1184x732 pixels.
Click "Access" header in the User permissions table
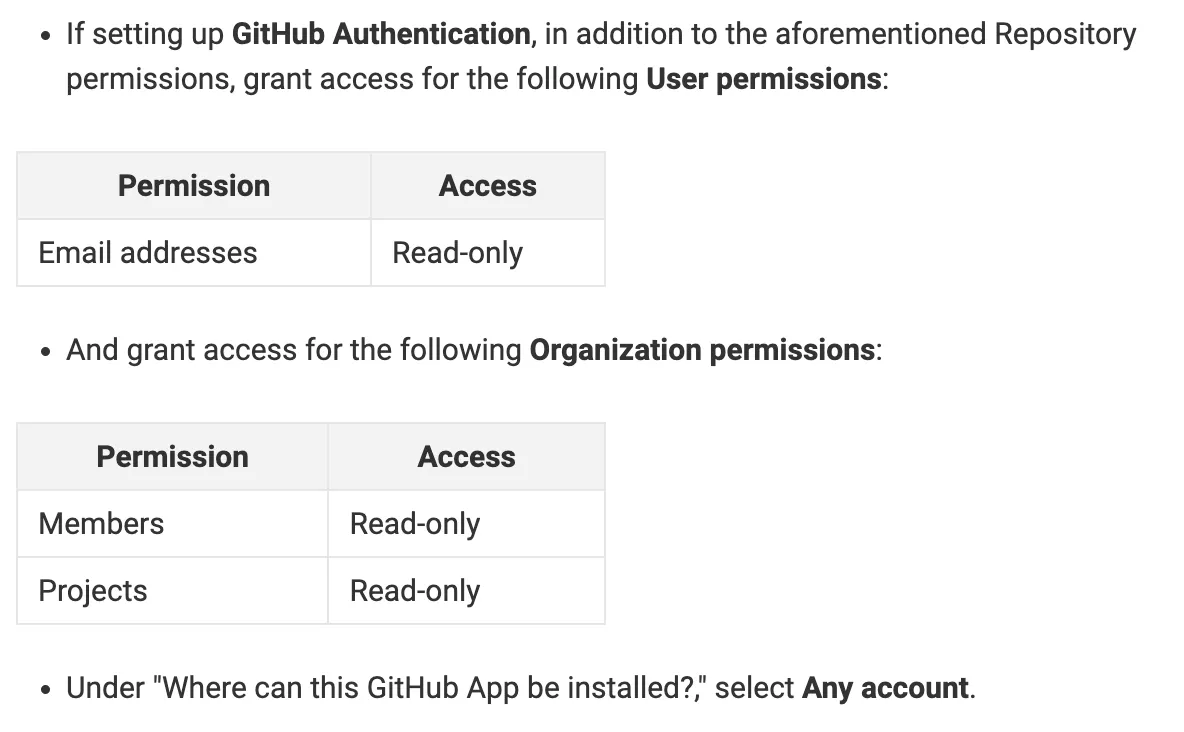[488, 186]
